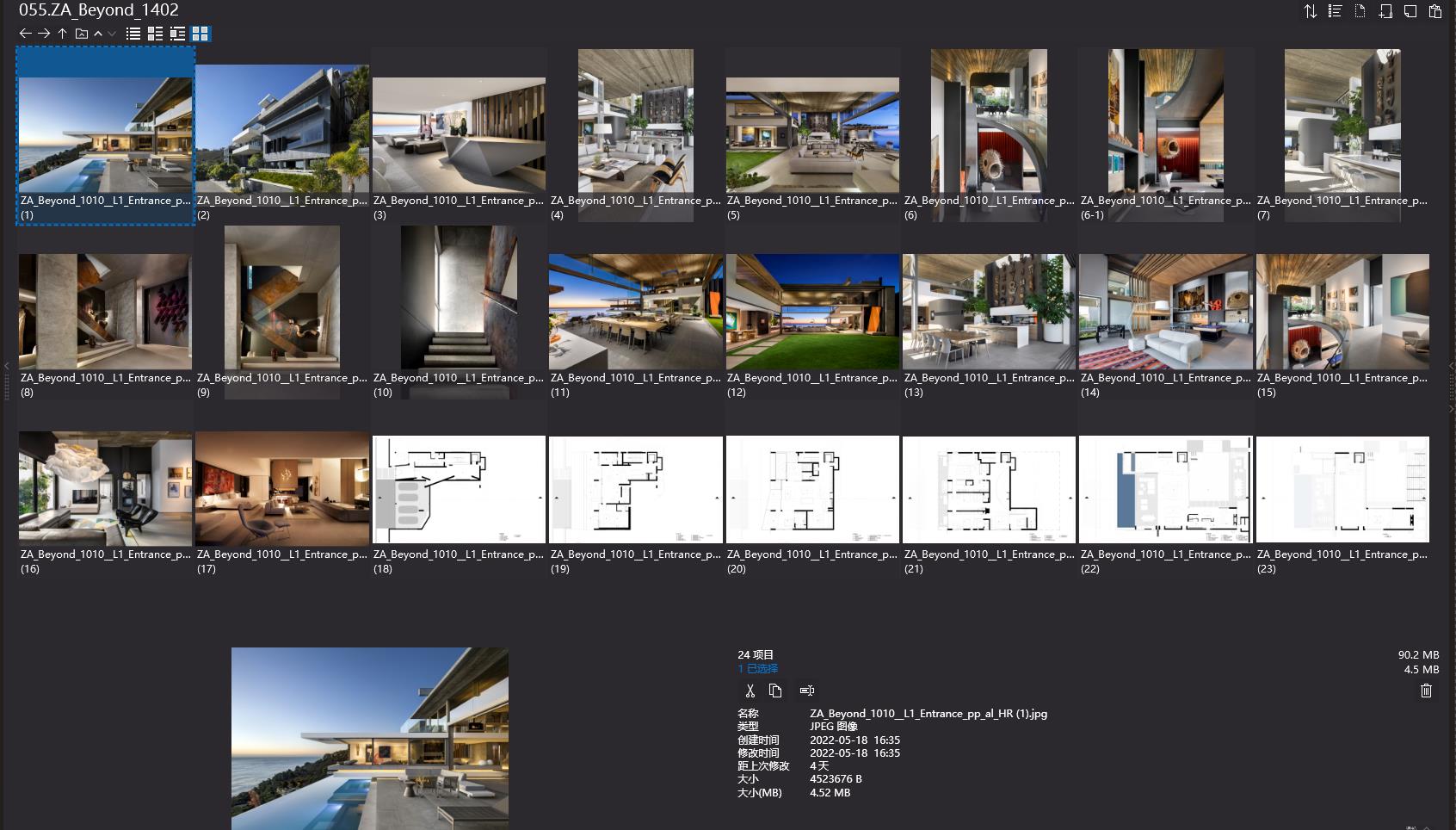Click the up chevron next to folder icon
Image resolution: width=1456 pixels, height=830 pixels.
(99, 34)
